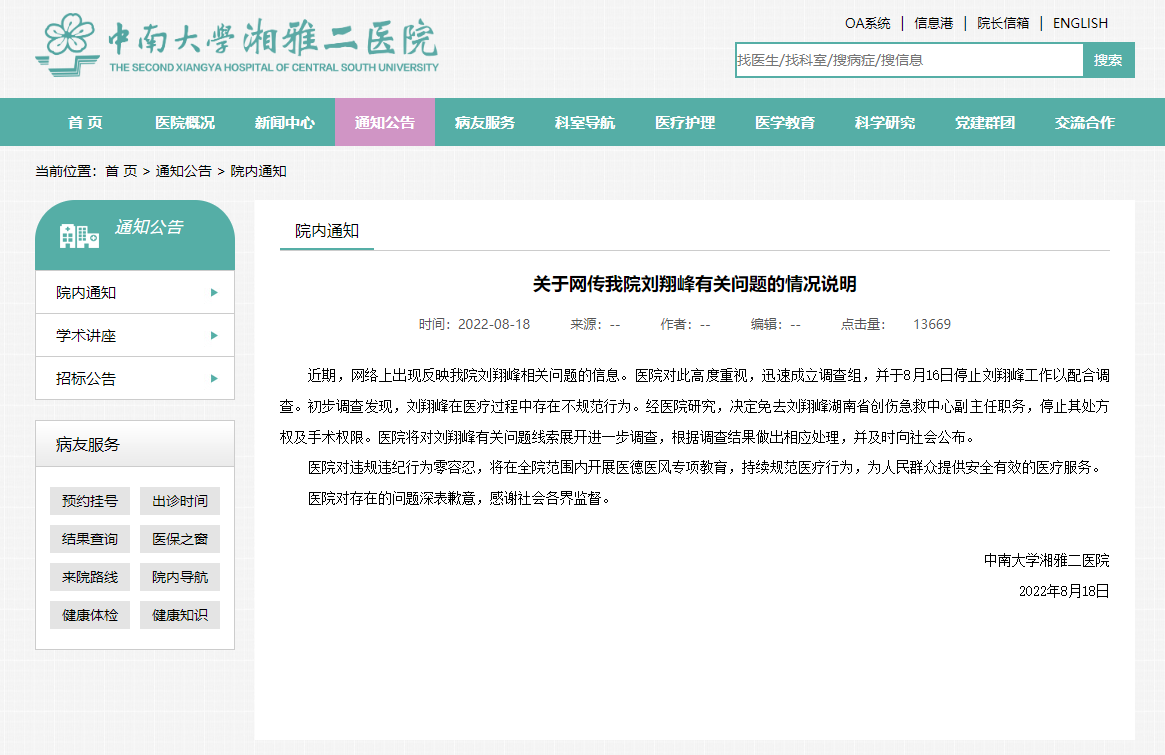Click the 预约挂号 button

(90, 501)
